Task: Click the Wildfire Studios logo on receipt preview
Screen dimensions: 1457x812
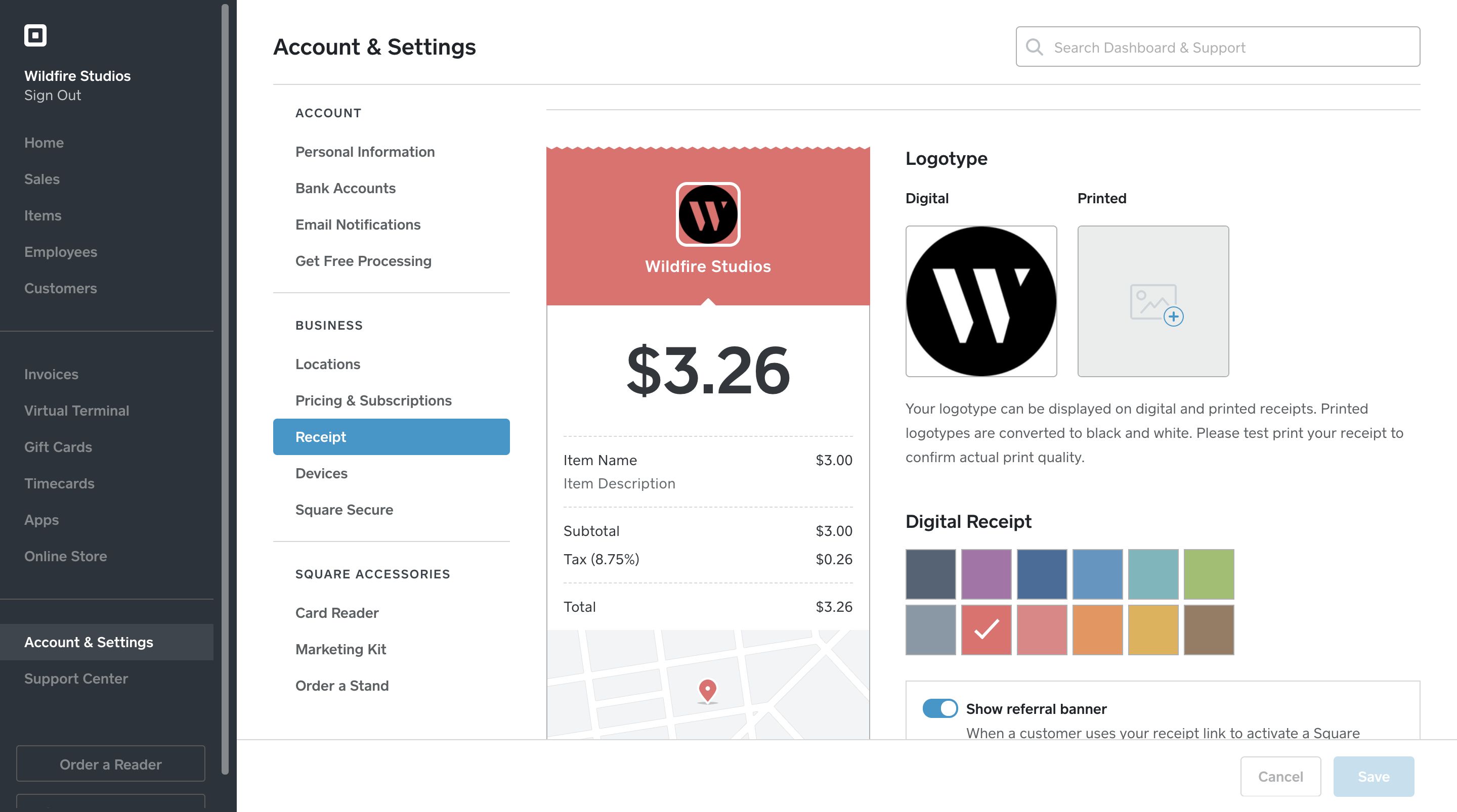Action: click(x=708, y=214)
